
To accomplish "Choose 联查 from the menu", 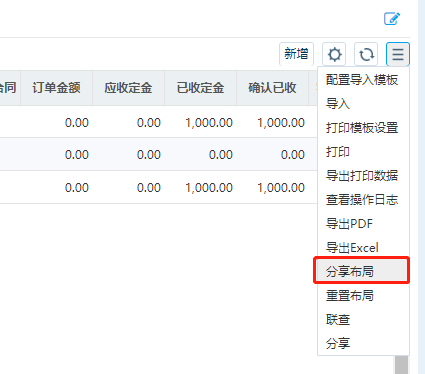I will [362, 320].
